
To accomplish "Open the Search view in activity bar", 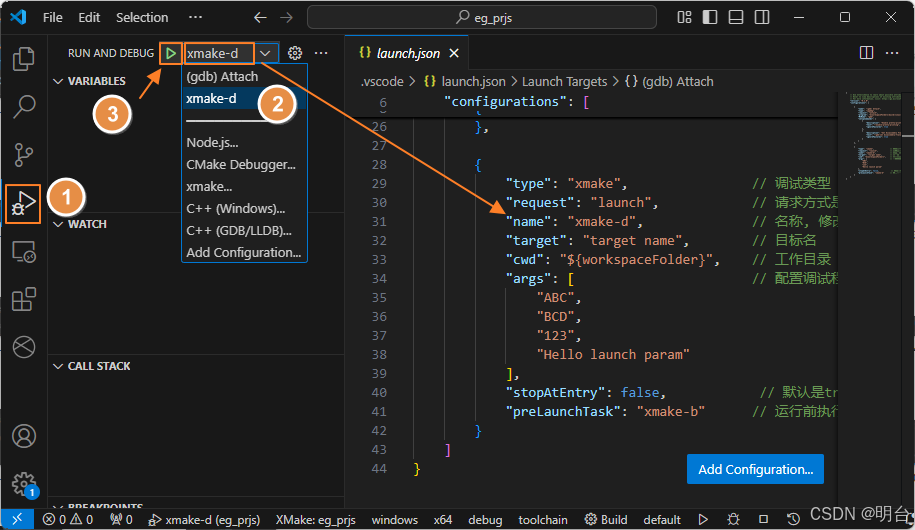I will point(23,106).
